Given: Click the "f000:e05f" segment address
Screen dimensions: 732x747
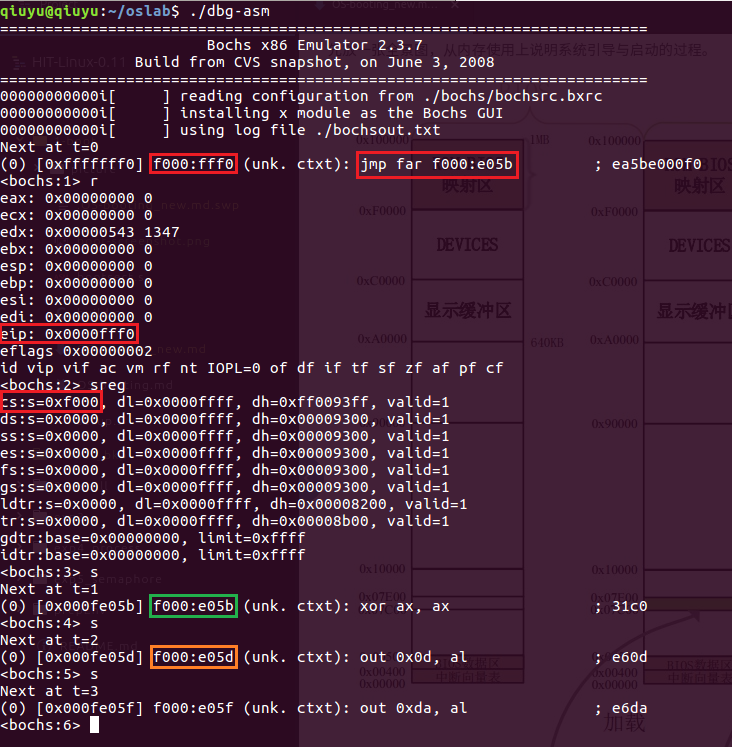Looking at the screenshot, I should point(193,708).
